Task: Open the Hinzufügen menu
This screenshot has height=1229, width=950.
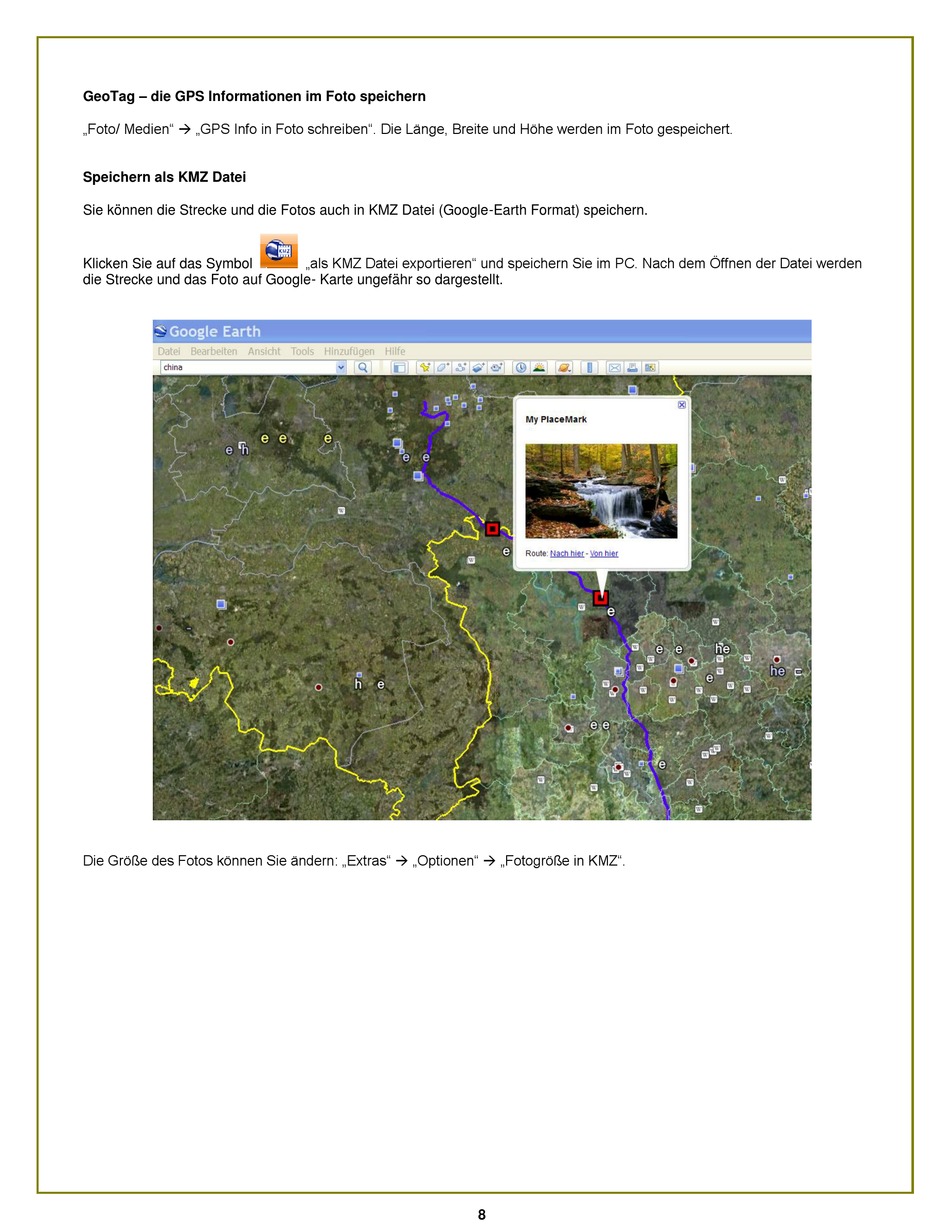Action: pos(349,352)
